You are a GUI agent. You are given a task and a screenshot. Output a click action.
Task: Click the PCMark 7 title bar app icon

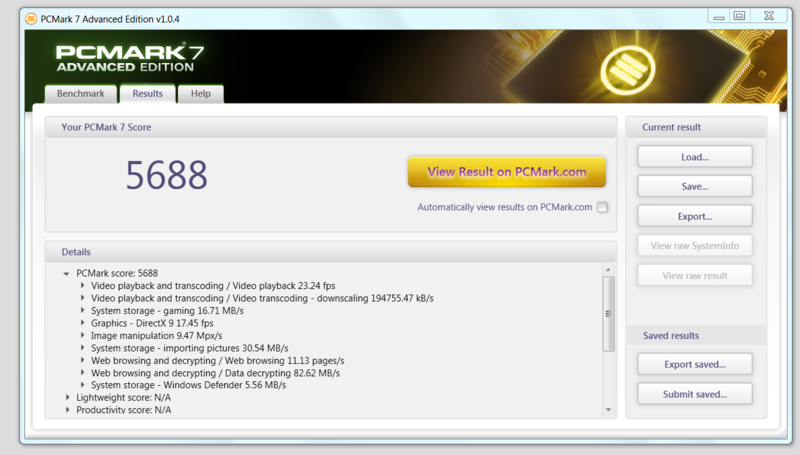31,19
